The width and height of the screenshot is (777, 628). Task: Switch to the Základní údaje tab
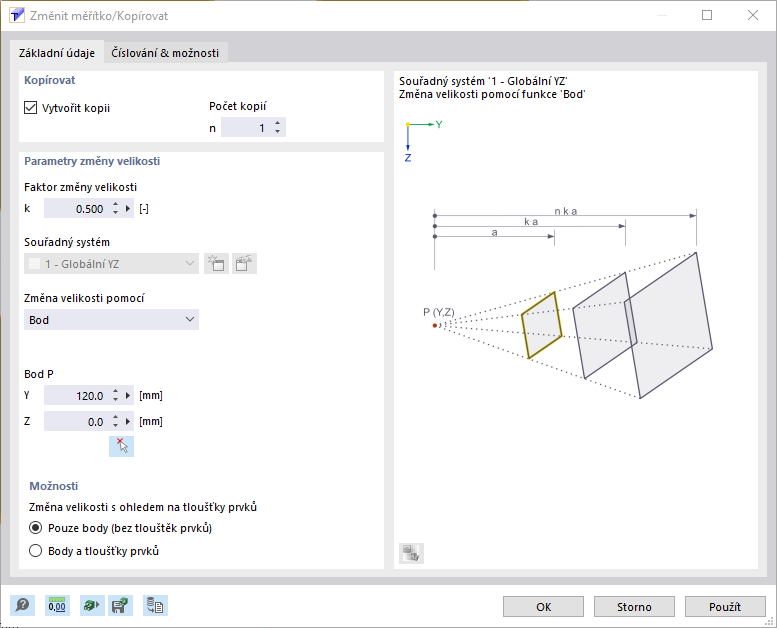[56, 53]
